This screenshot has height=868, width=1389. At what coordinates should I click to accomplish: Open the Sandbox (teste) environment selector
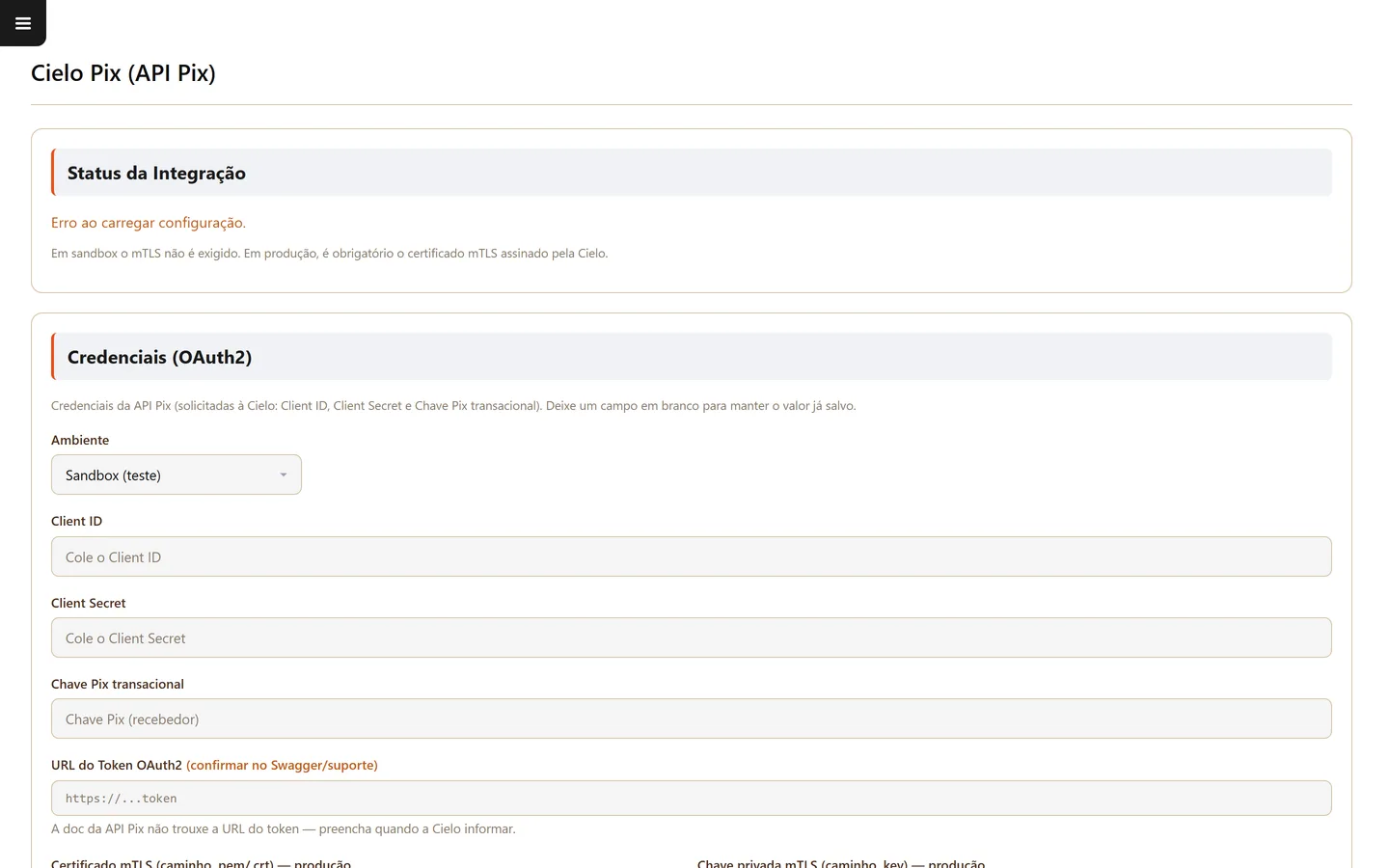pos(177,475)
